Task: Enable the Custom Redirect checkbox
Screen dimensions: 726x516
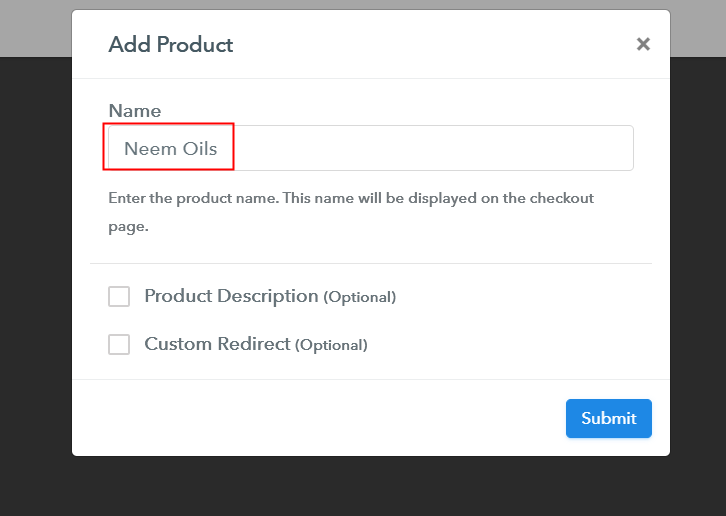Action: pyautogui.click(x=119, y=345)
